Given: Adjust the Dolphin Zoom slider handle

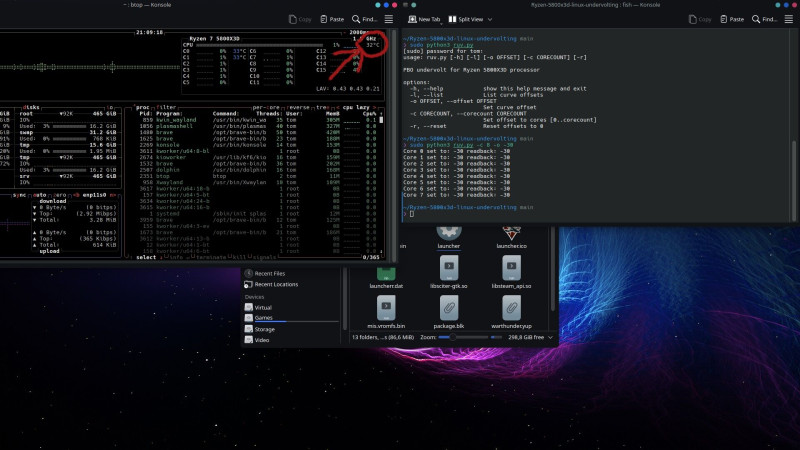Looking at the screenshot, I should click(x=452, y=337).
